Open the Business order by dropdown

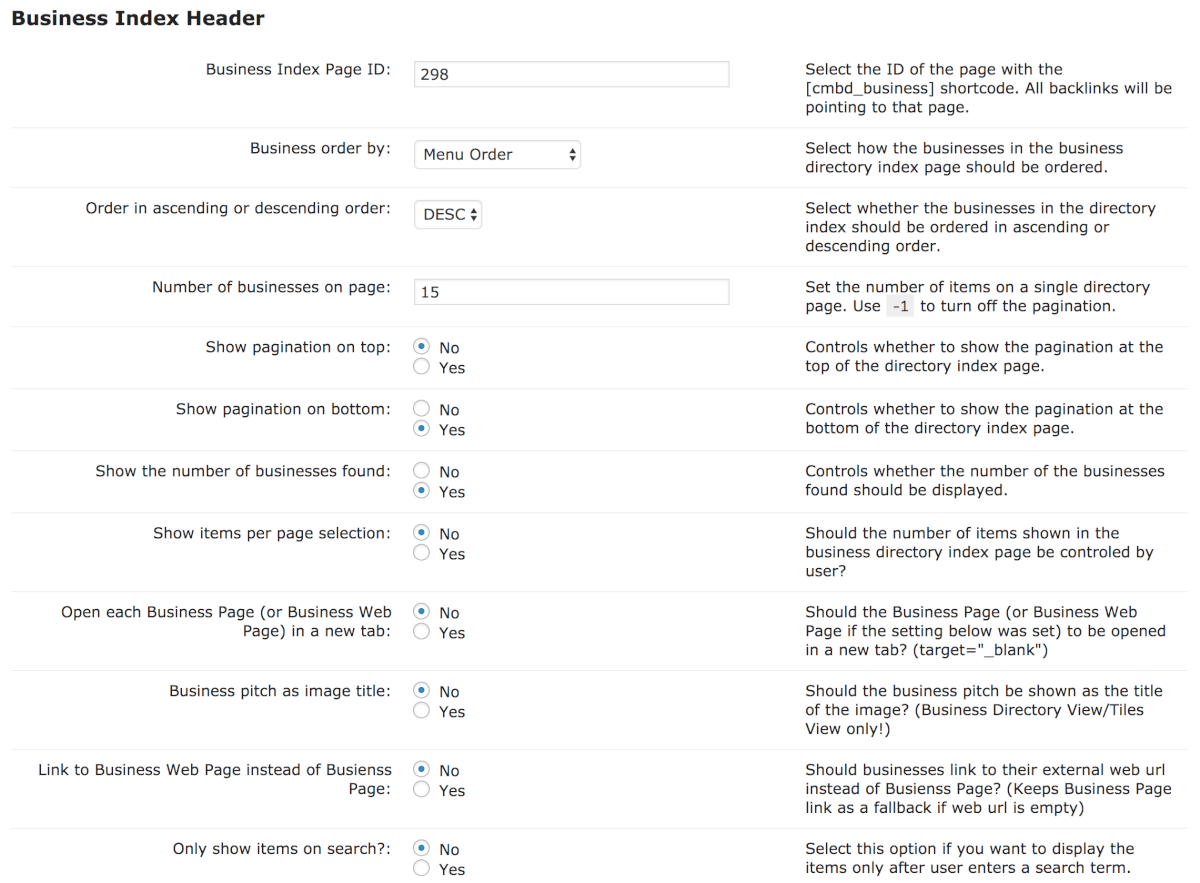[497, 154]
